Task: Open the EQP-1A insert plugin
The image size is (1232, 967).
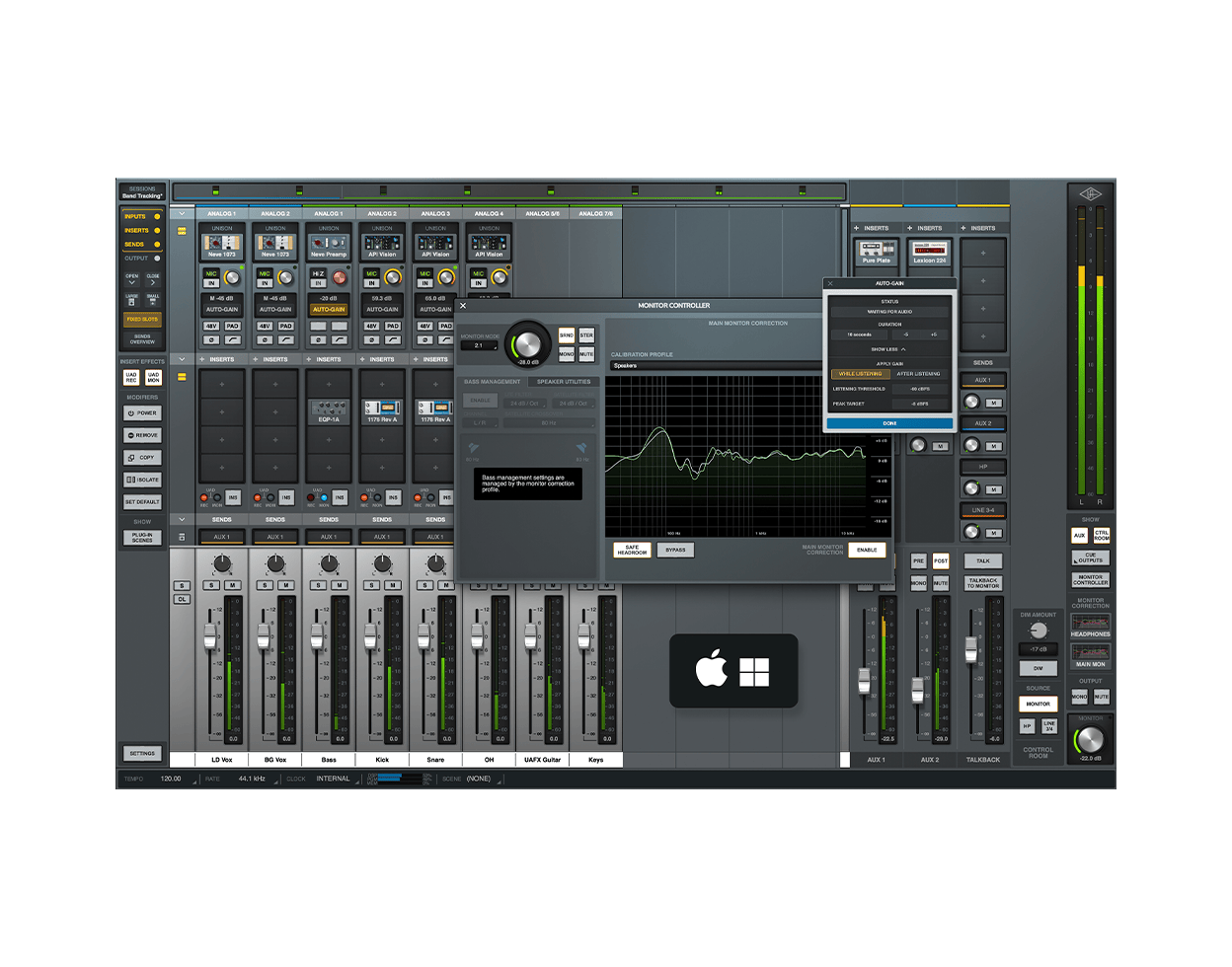Action: point(329,411)
